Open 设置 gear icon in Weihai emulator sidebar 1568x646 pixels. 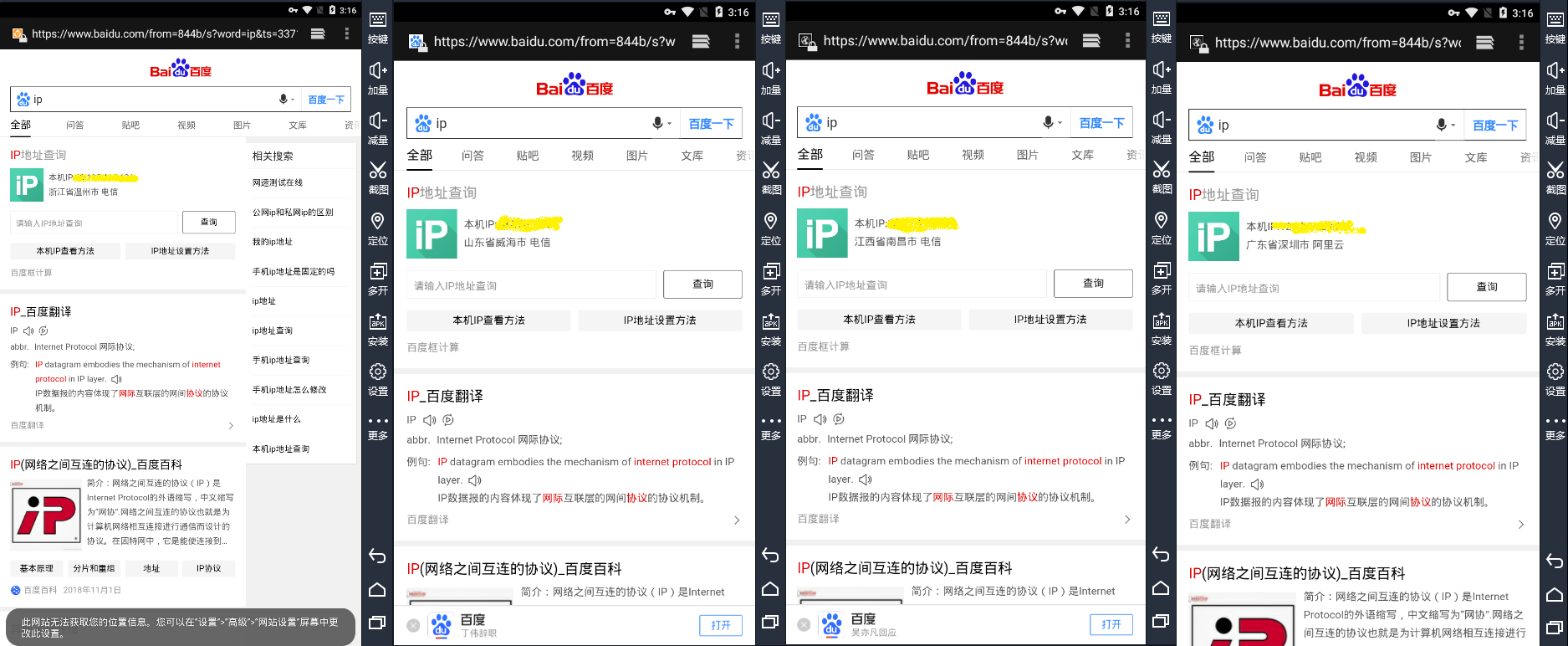click(x=771, y=372)
